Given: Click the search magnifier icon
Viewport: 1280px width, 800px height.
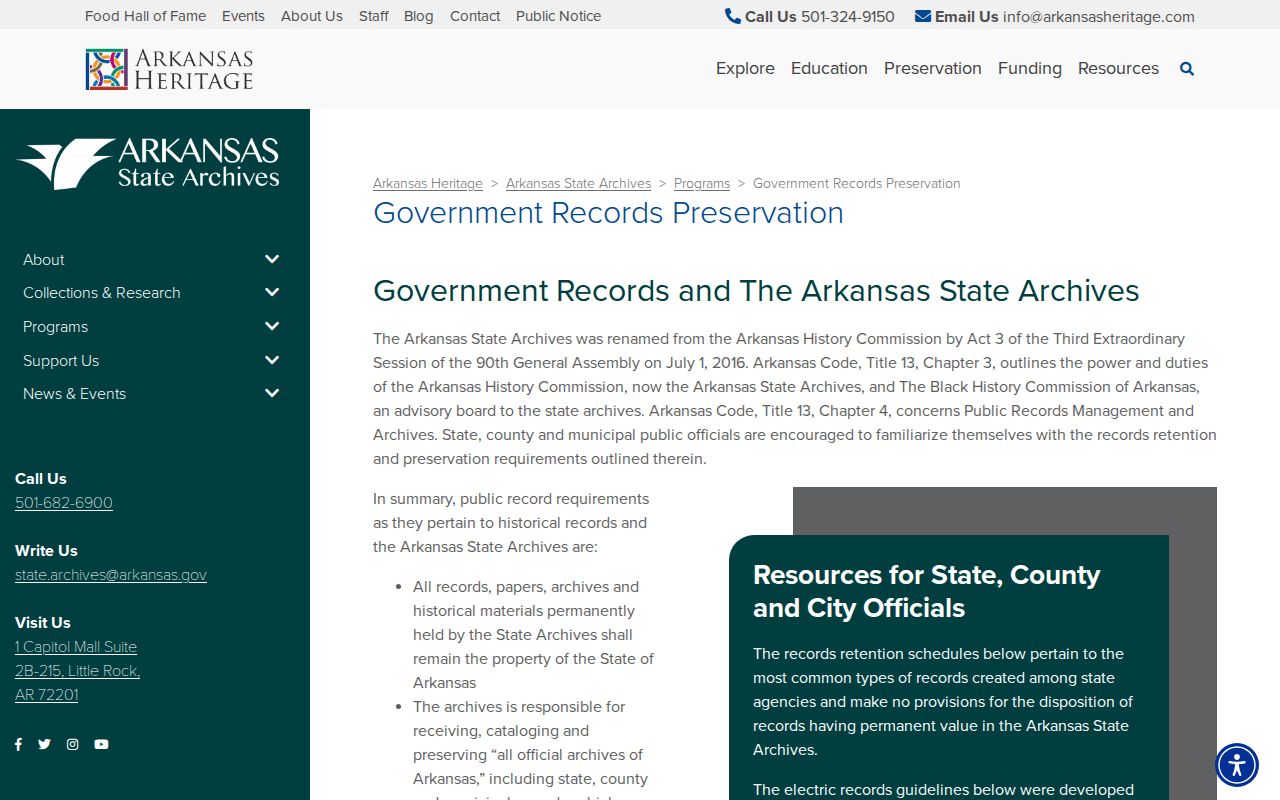Looking at the screenshot, I should pyautogui.click(x=1187, y=69).
